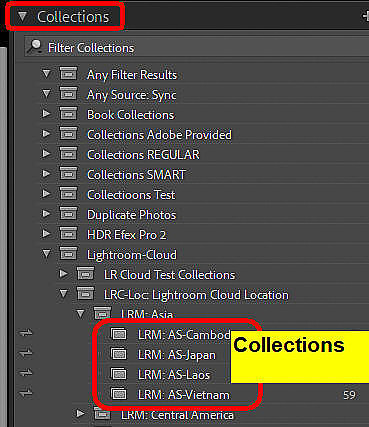Viewport: 369px width, 427px height.
Task: Open the LRM: AS-Vietnam collection
Action: coord(184,395)
